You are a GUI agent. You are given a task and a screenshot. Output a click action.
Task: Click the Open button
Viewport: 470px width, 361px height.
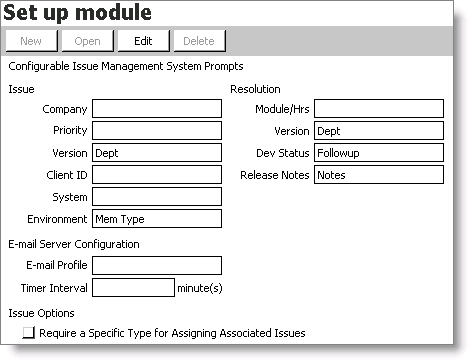click(88, 41)
